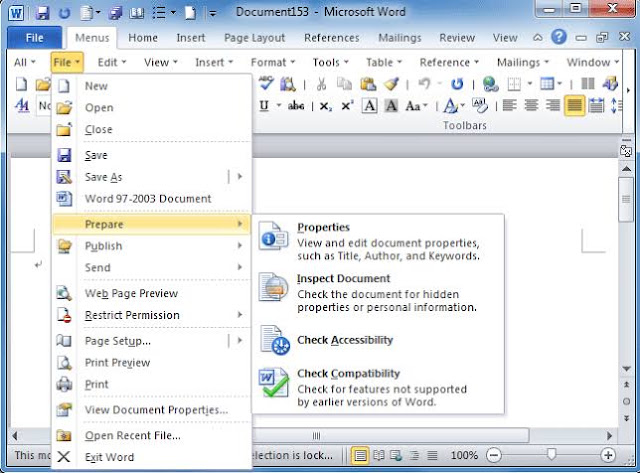
Task: Click the Redo icon in title bar toolbar
Action: click(x=64, y=13)
